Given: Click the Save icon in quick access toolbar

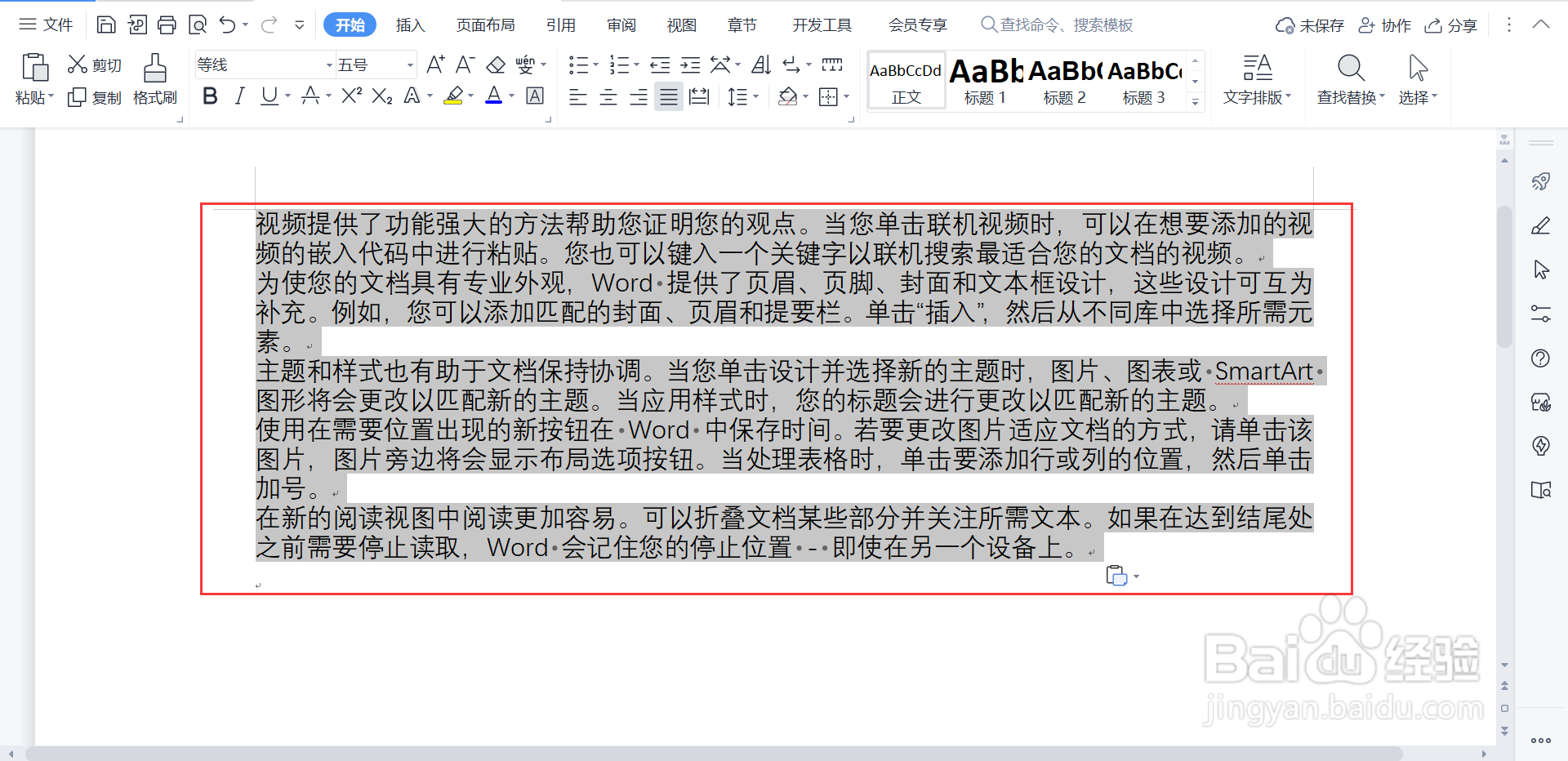Looking at the screenshot, I should coord(106,24).
